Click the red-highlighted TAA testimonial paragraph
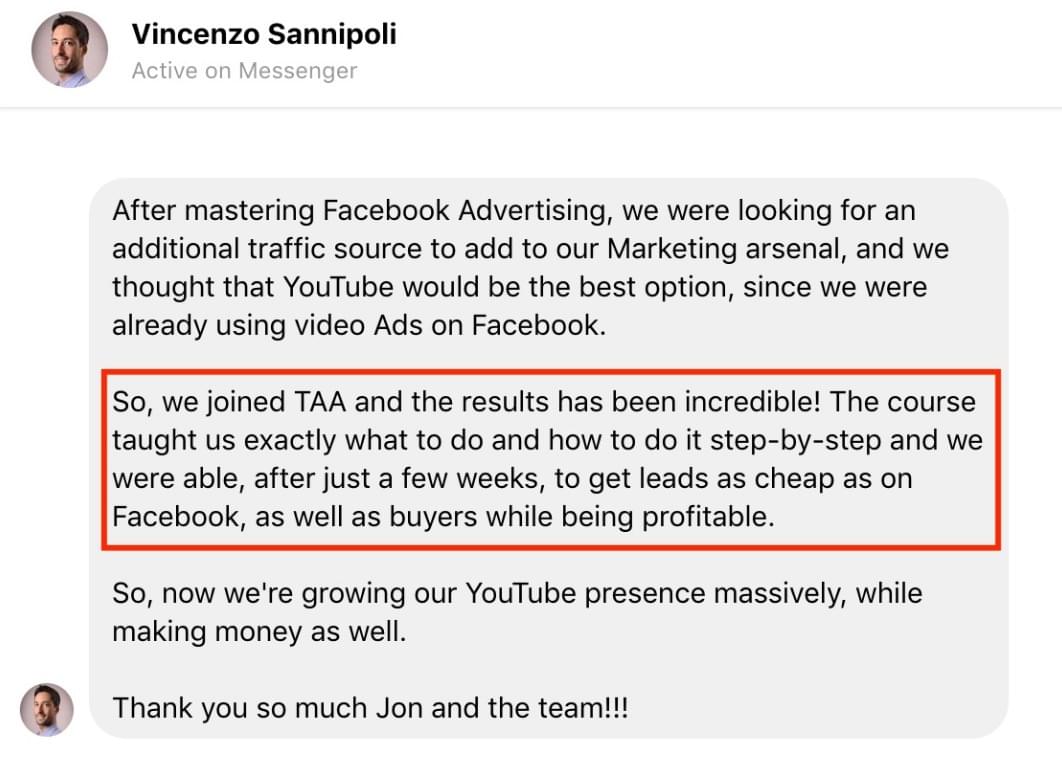The image size is (1062, 766). (551, 459)
